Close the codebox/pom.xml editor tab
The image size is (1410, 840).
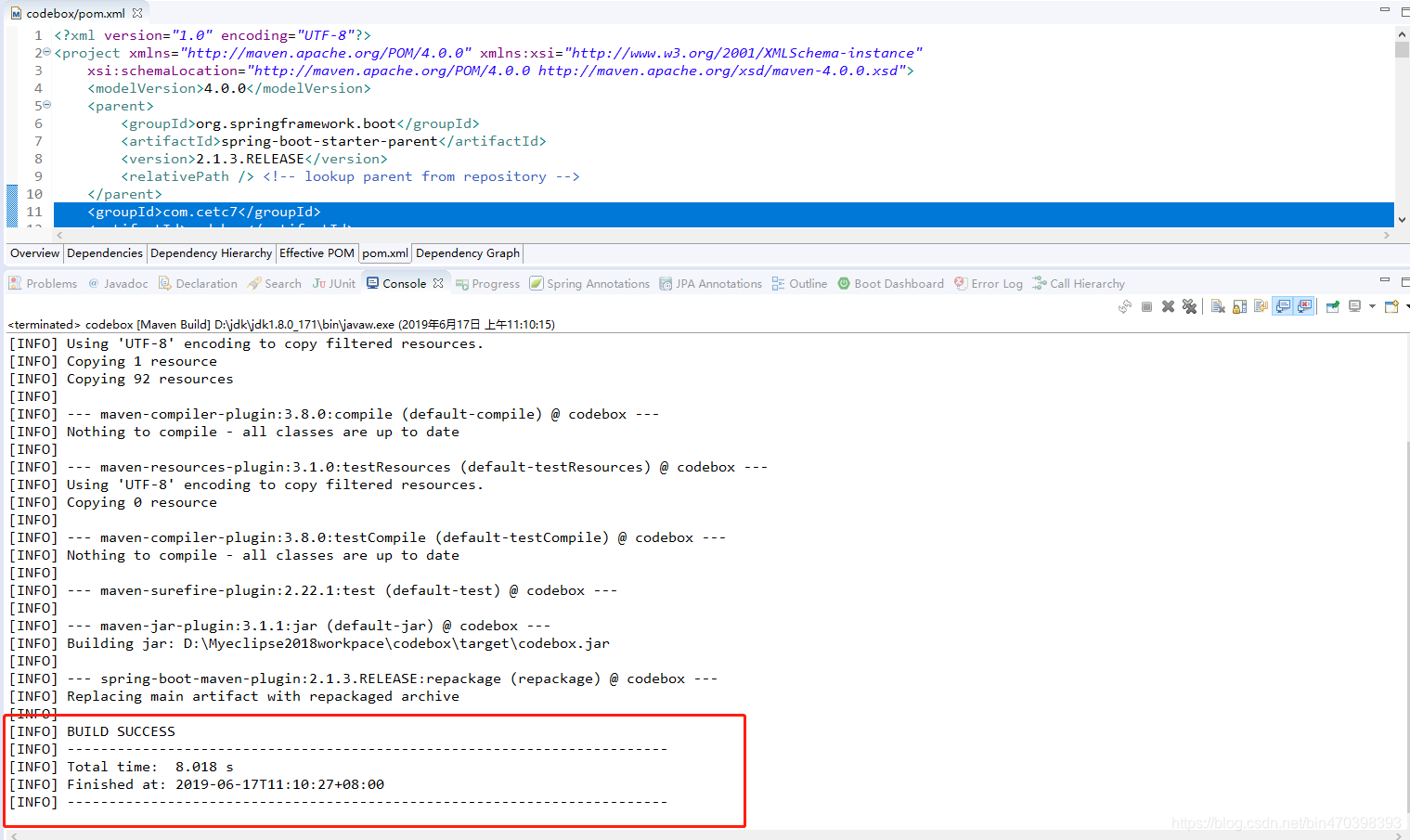tap(137, 13)
